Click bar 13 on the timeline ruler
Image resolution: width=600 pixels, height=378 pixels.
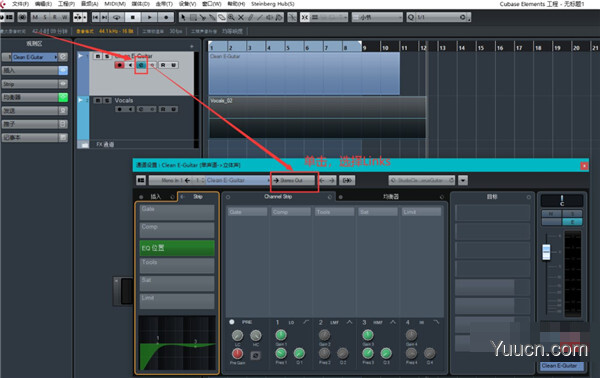[x=442, y=47]
